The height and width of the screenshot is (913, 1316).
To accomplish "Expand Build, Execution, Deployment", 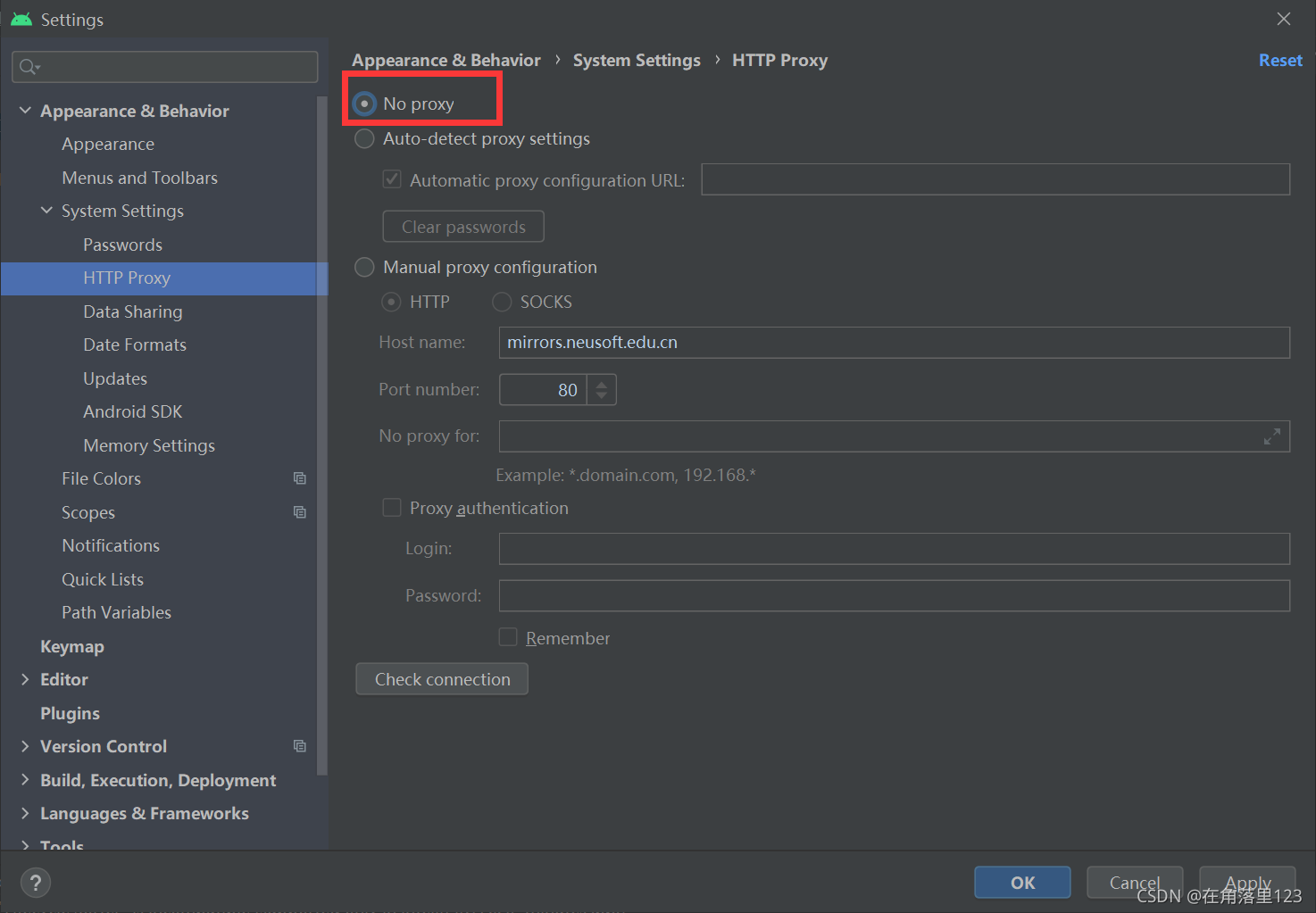I will [x=25, y=779].
